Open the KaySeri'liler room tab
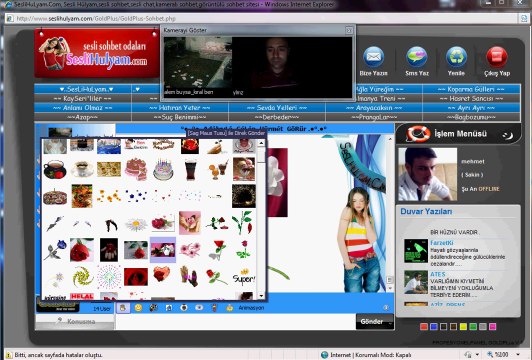 click(83, 98)
